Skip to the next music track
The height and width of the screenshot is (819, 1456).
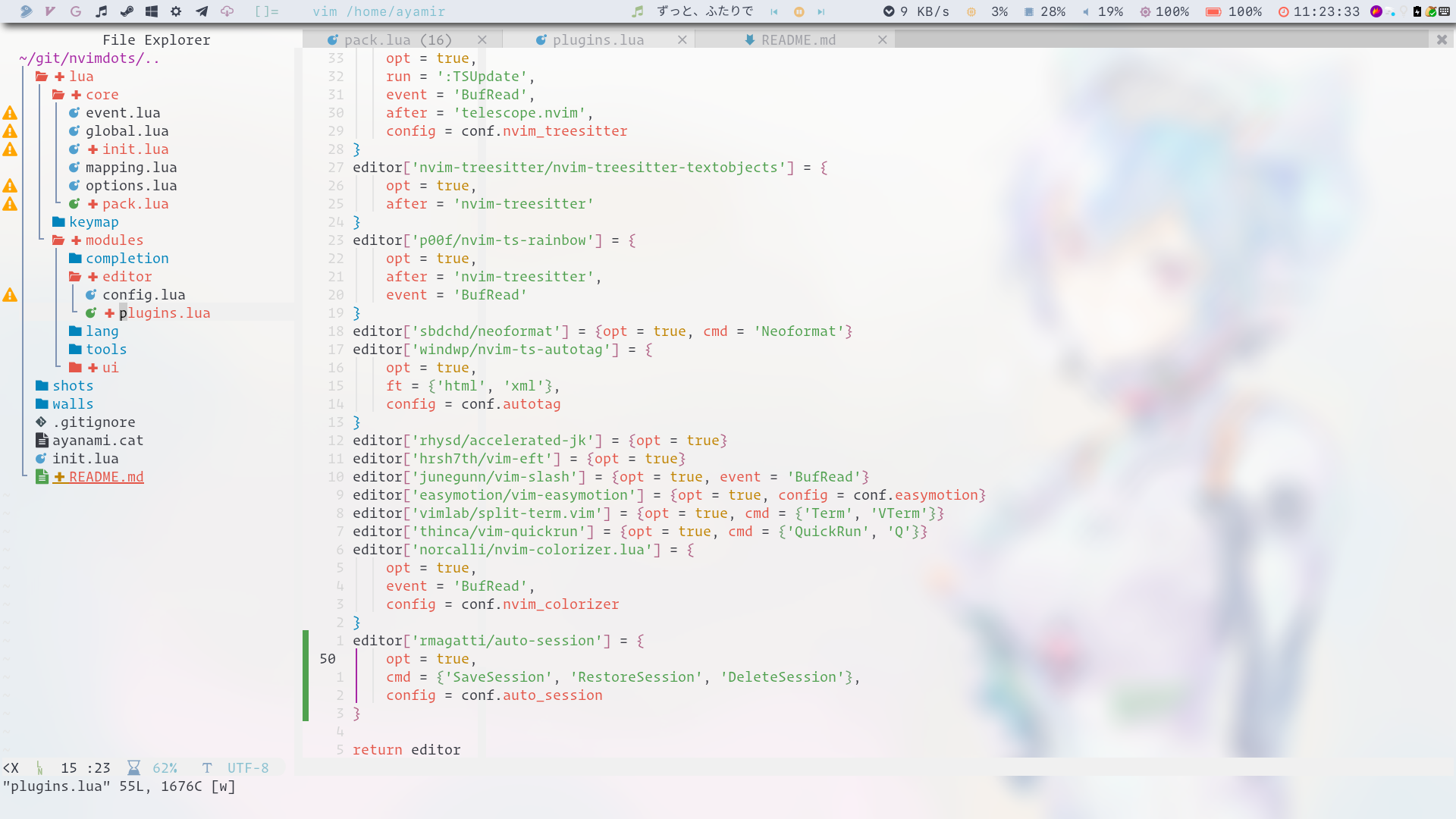(821, 11)
